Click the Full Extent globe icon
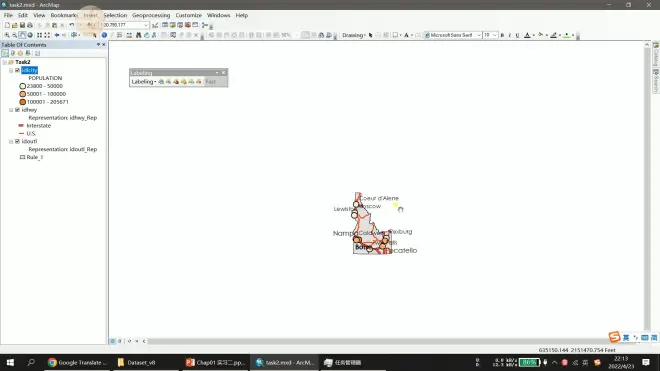The image size is (660, 371). point(30,35)
